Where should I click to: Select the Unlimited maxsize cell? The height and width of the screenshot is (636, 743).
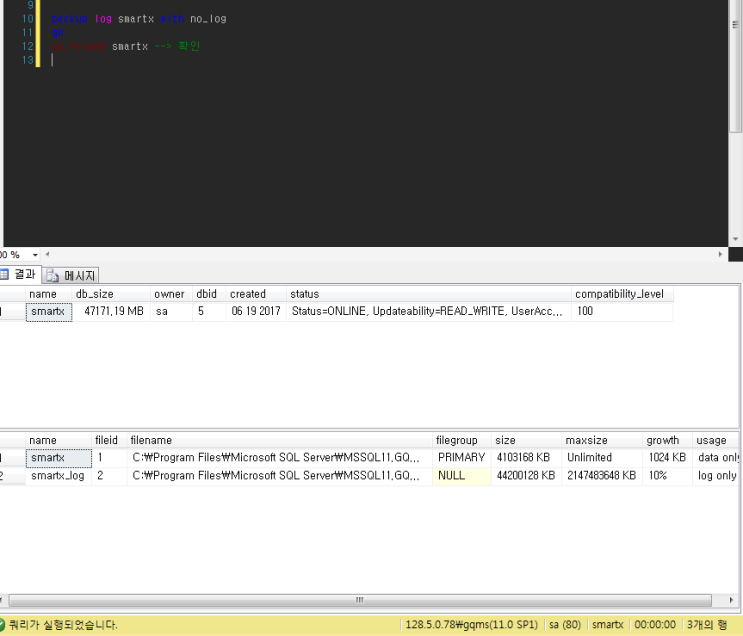[602, 457]
